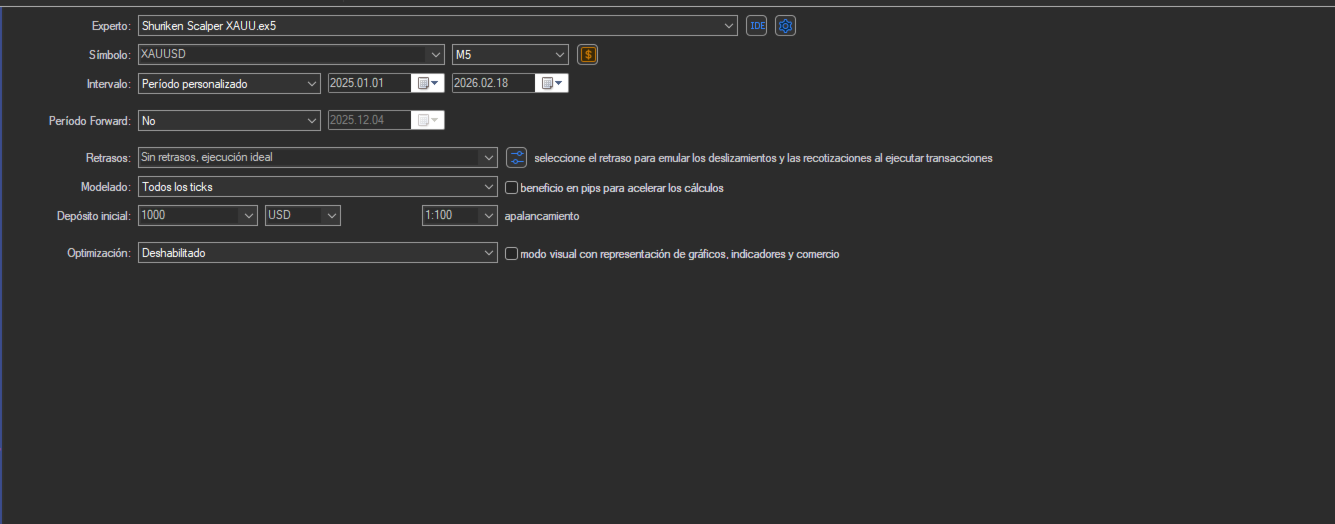
Task: Open calendar picker for start date 2025.01.01
Action: (x=429, y=83)
